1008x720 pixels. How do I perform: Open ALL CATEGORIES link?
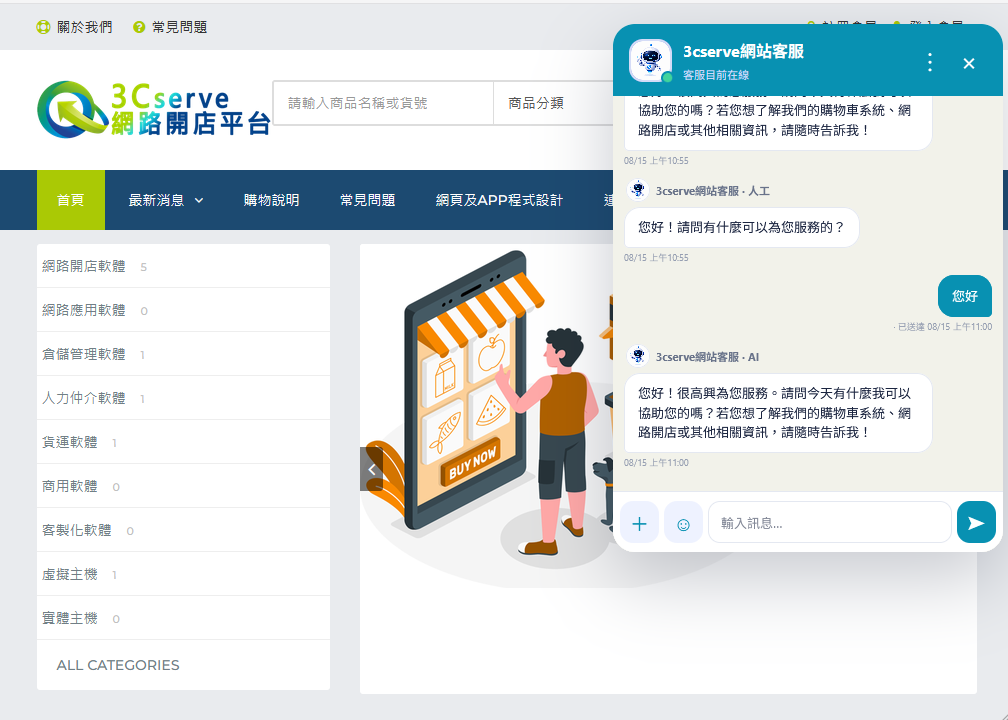click(x=118, y=665)
